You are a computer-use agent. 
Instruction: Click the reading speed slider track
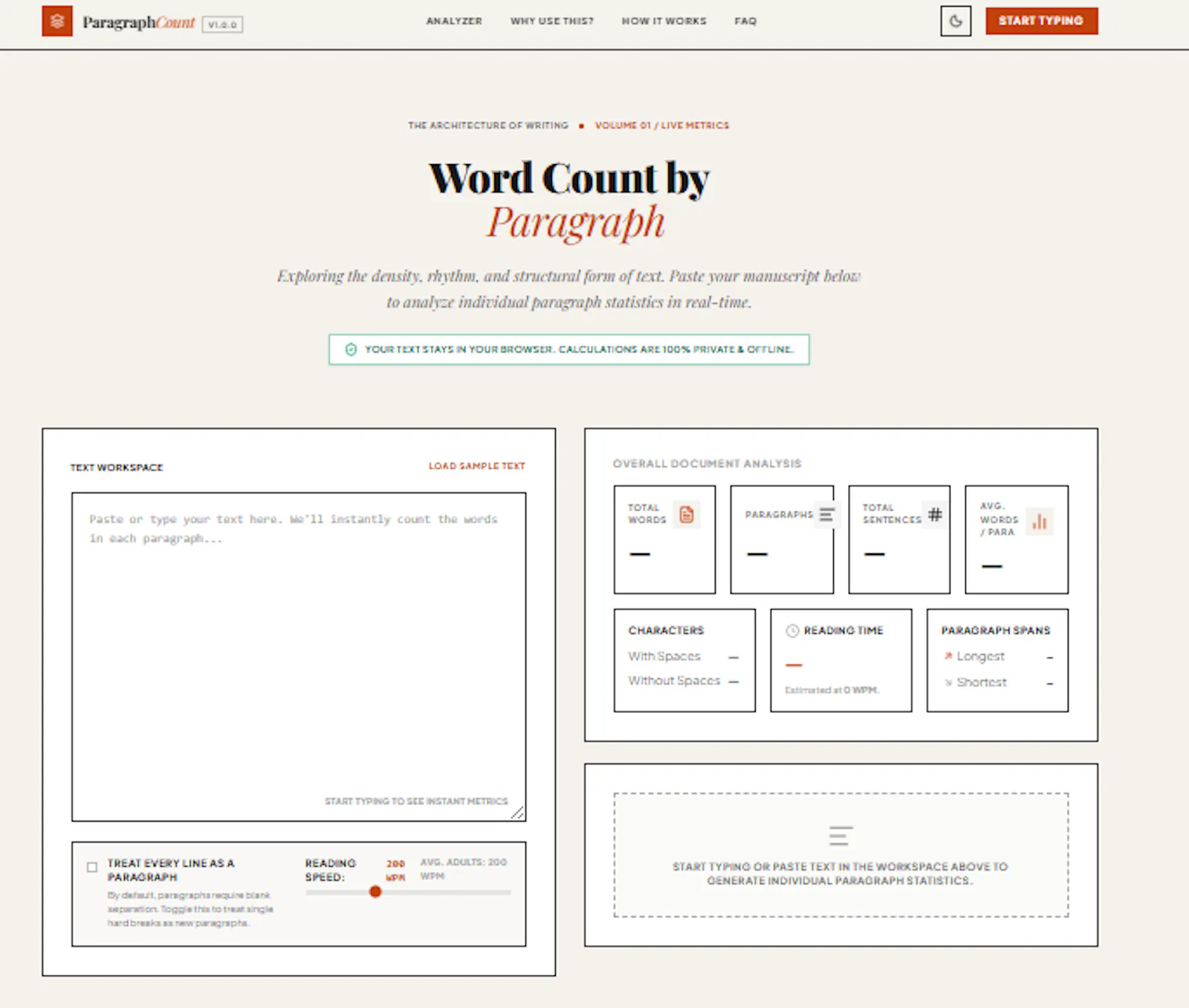pyautogui.click(x=408, y=891)
